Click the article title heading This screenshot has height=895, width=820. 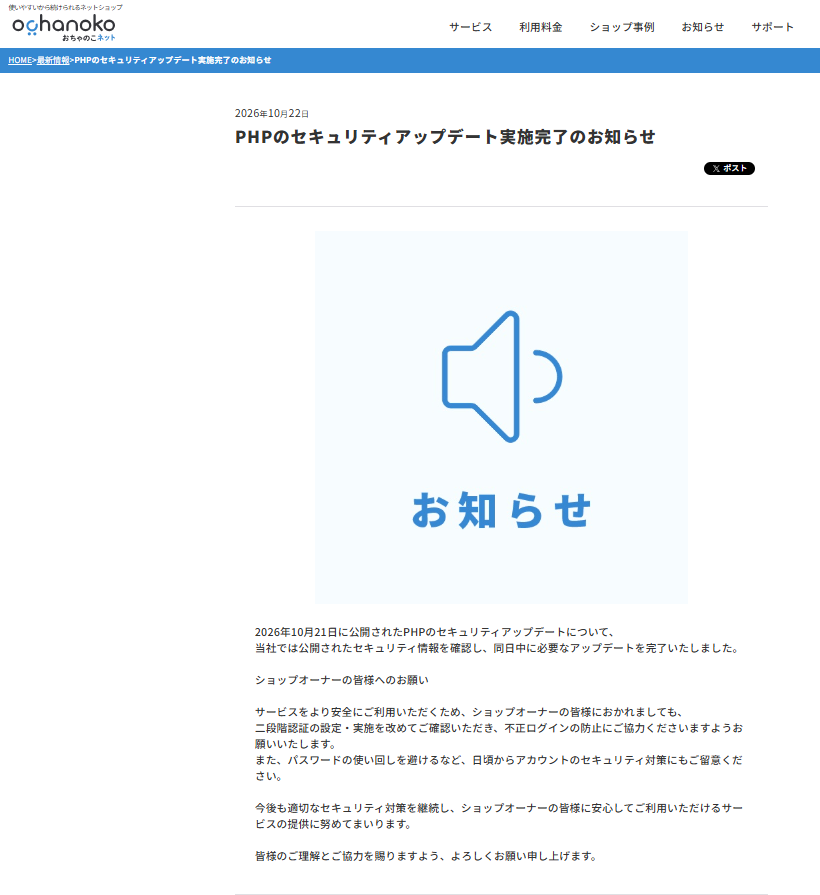(x=445, y=137)
